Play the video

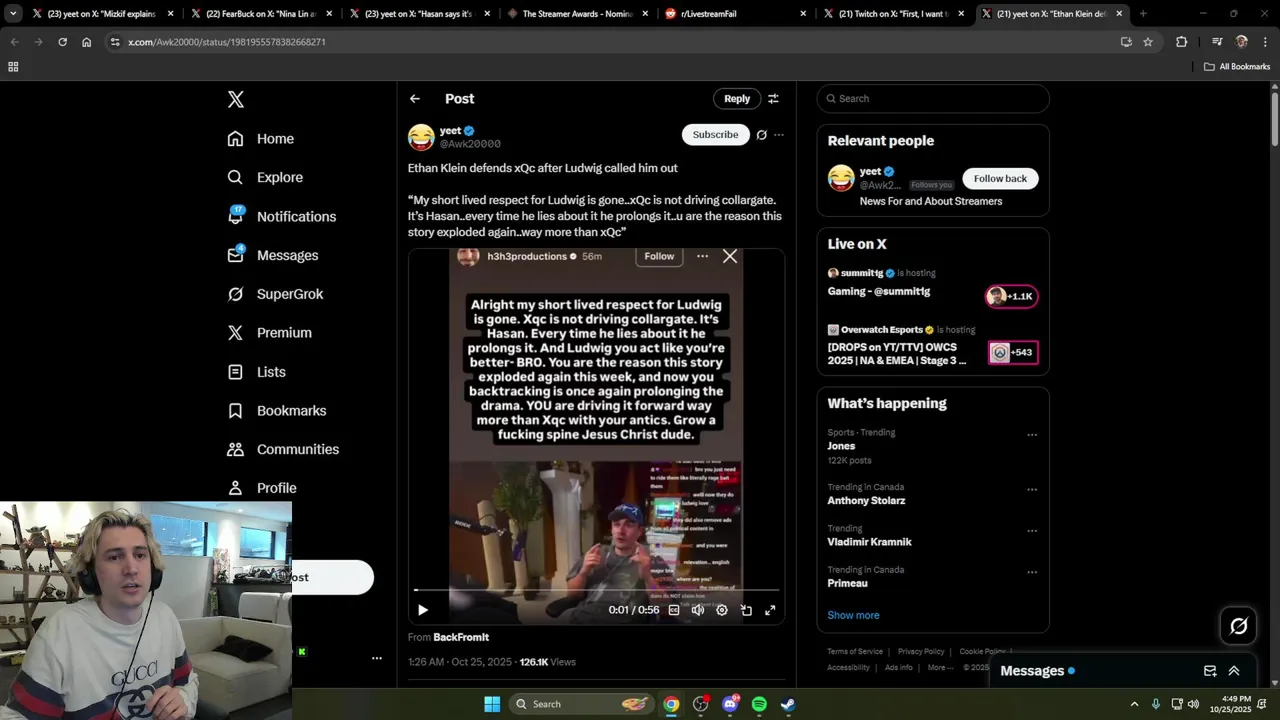point(423,610)
